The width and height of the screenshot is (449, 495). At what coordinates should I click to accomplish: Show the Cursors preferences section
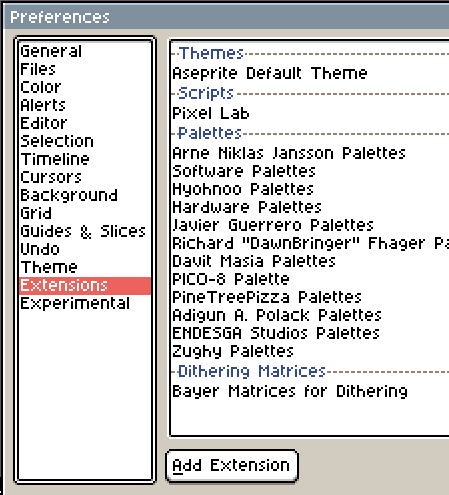85,177
